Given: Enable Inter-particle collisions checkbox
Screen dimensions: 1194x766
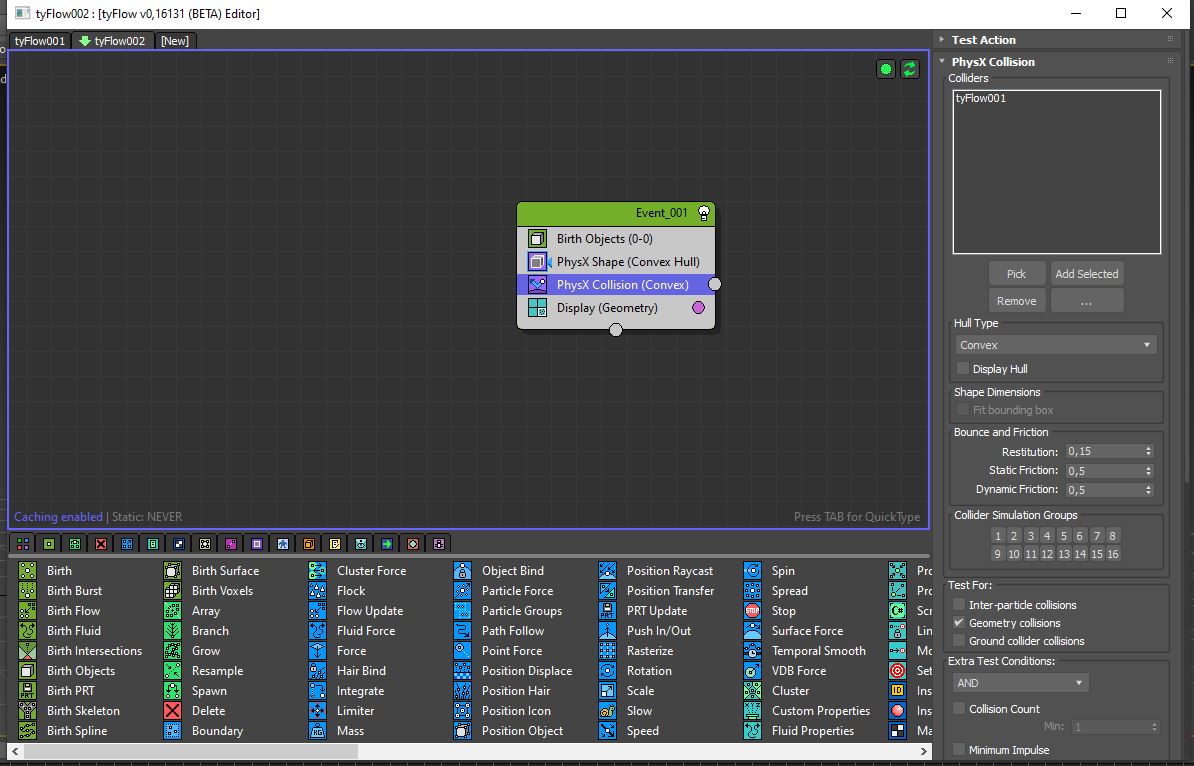Looking at the screenshot, I should (x=959, y=605).
